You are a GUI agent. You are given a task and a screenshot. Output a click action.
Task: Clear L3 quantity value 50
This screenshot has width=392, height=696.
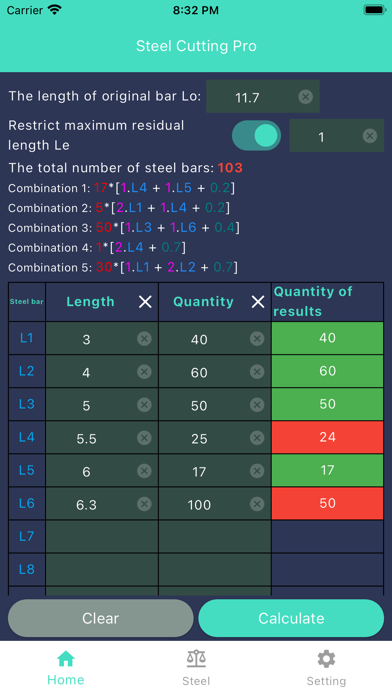coord(257,405)
